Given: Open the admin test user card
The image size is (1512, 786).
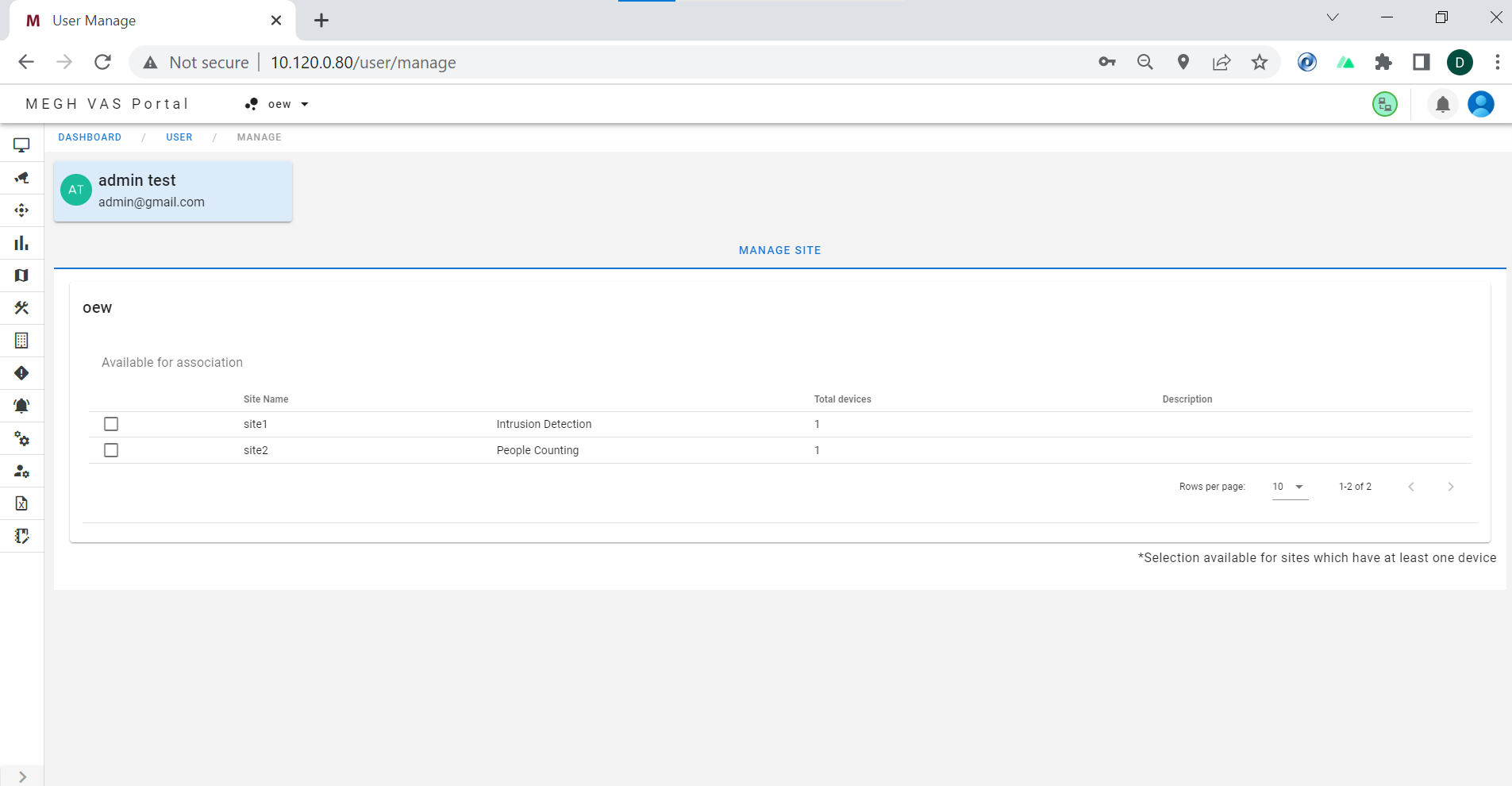Looking at the screenshot, I should 172,191.
